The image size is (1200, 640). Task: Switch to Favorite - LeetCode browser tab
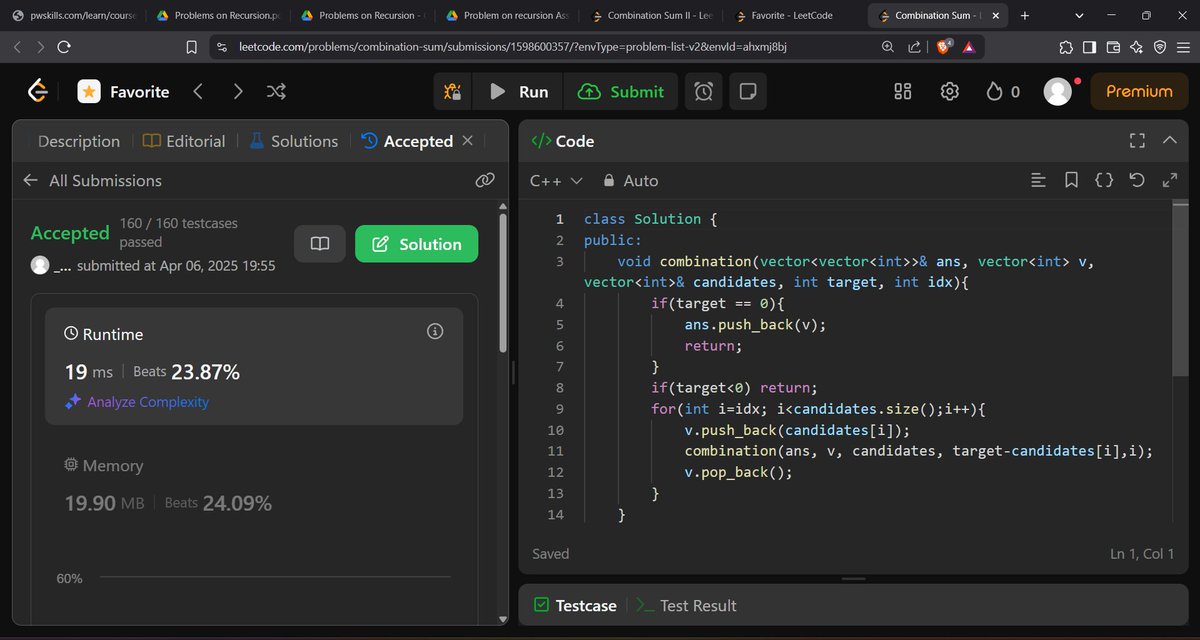coord(794,16)
